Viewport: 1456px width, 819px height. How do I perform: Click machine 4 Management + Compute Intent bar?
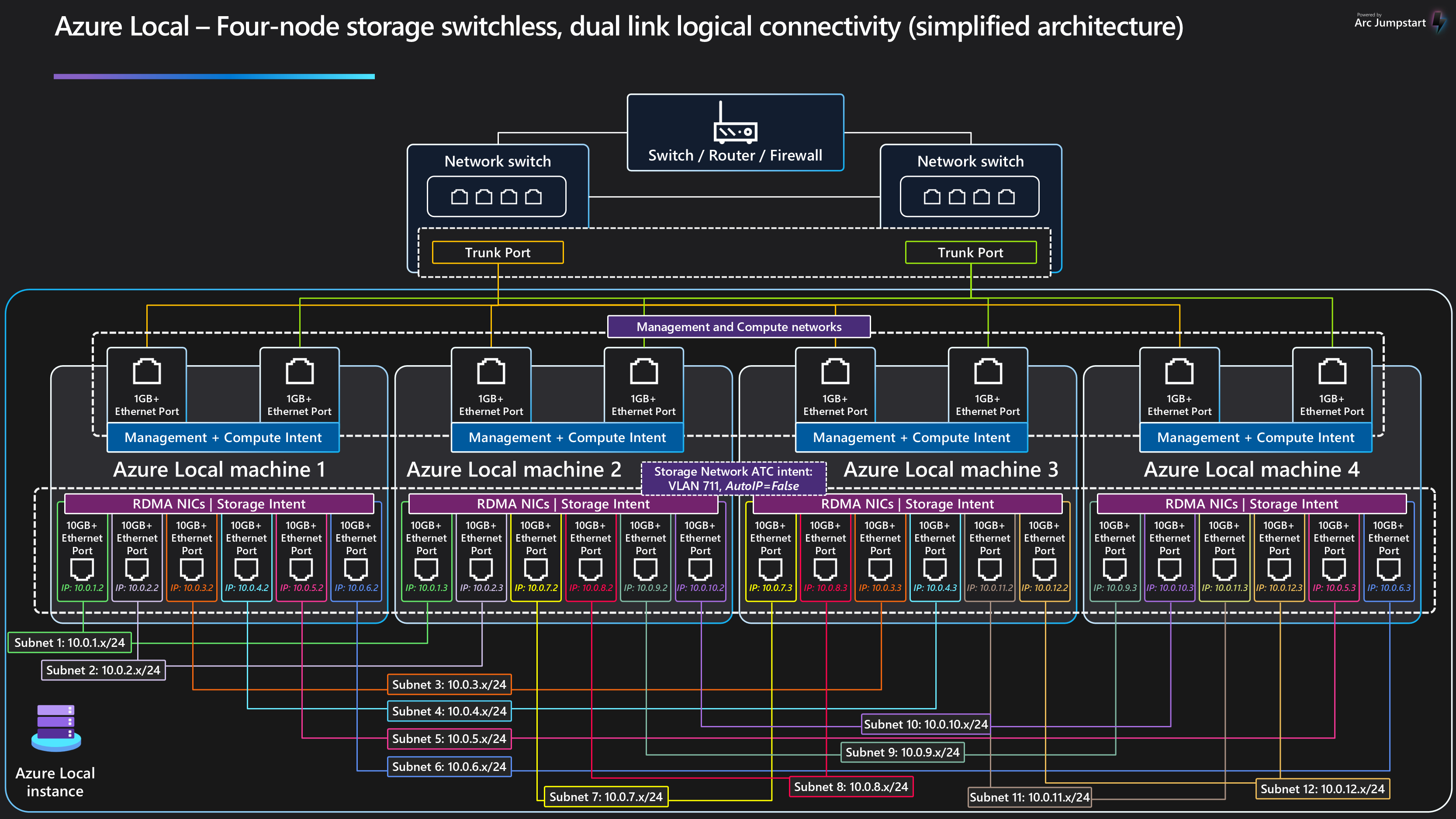pos(1255,438)
